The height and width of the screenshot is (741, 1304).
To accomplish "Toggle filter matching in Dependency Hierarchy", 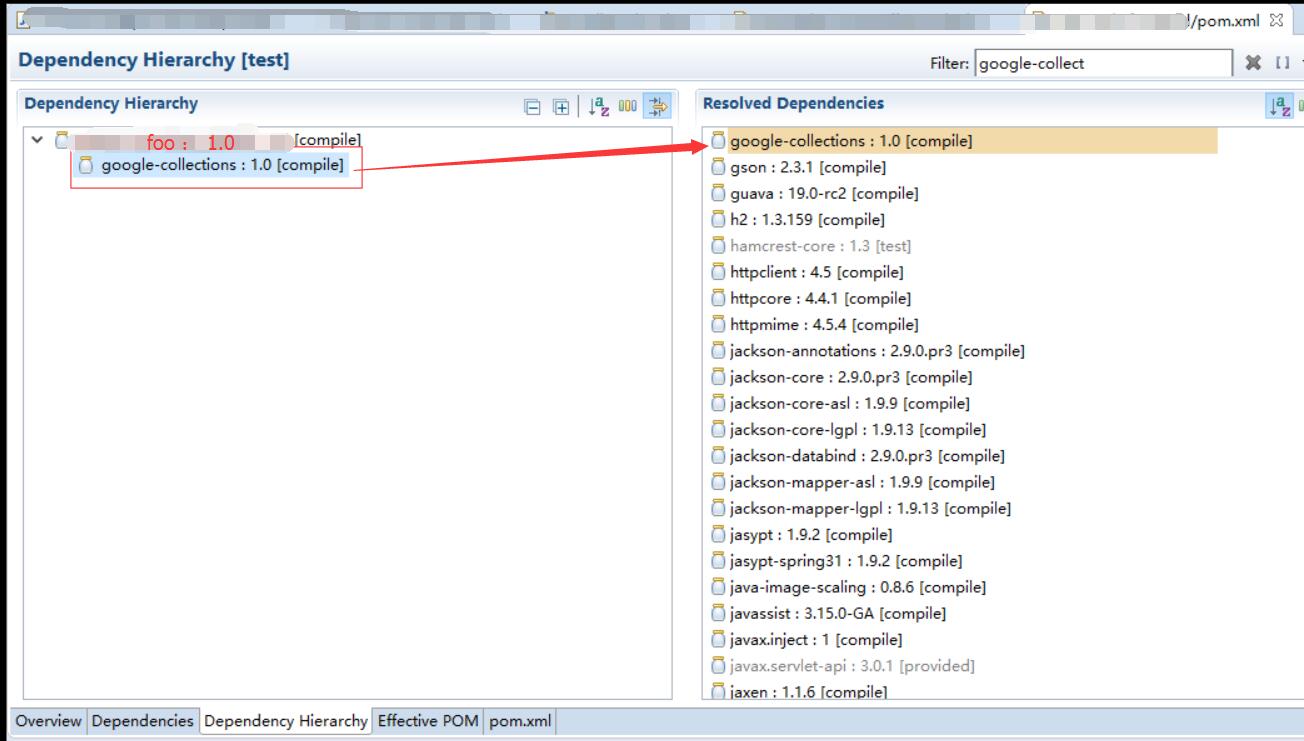I will point(657,106).
